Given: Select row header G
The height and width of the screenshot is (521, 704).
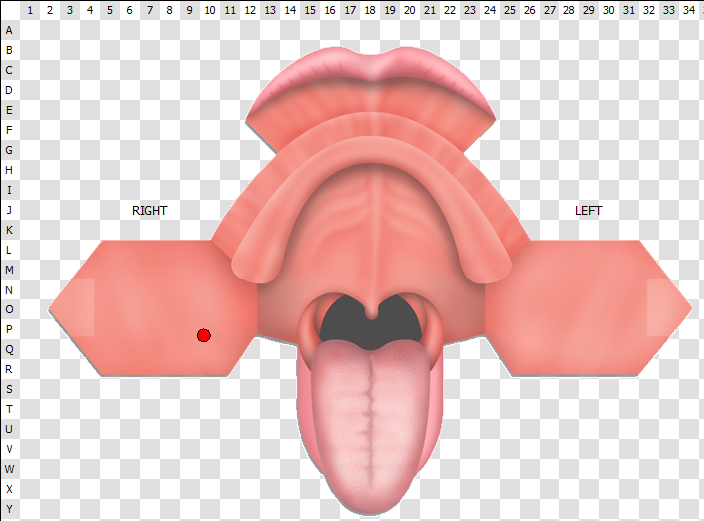Looking at the screenshot, I should pyautogui.click(x=9, y=150).
